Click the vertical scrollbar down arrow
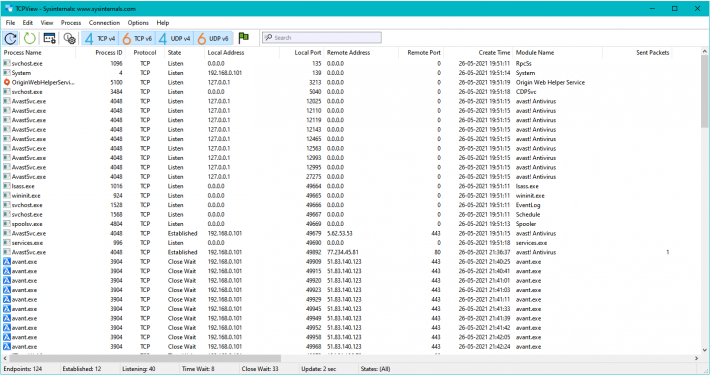710x375 pixels. coord(705,350)
